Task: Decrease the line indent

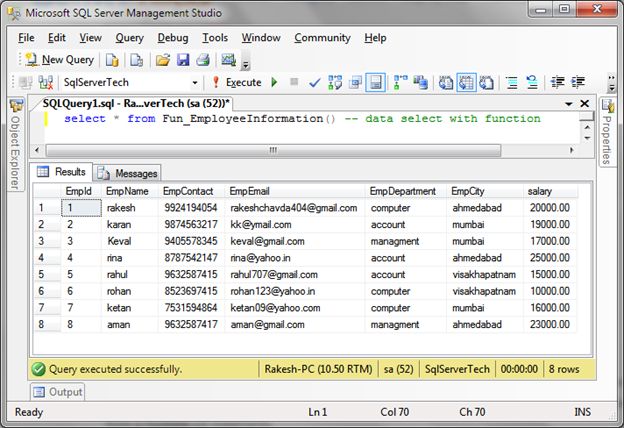Action: (x=557, y=82)
